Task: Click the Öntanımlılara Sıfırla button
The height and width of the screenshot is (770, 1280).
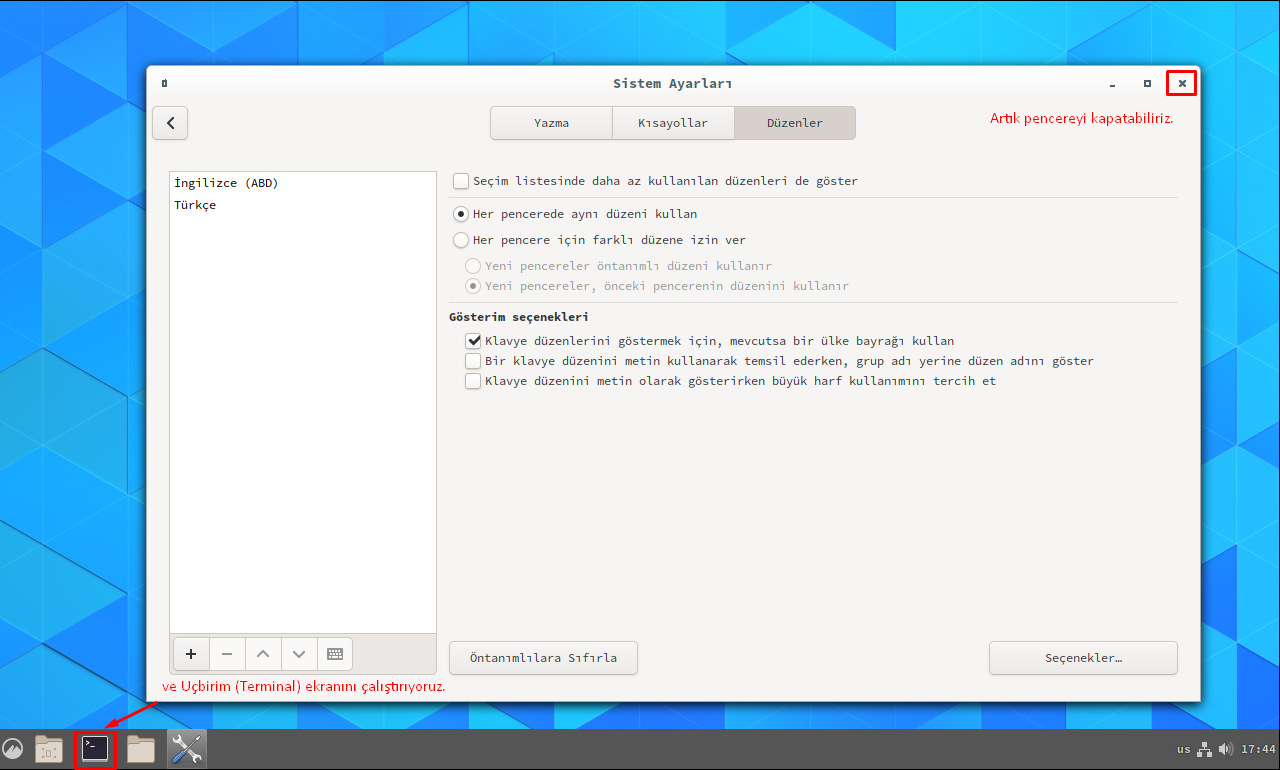Action: click(543, 657)
